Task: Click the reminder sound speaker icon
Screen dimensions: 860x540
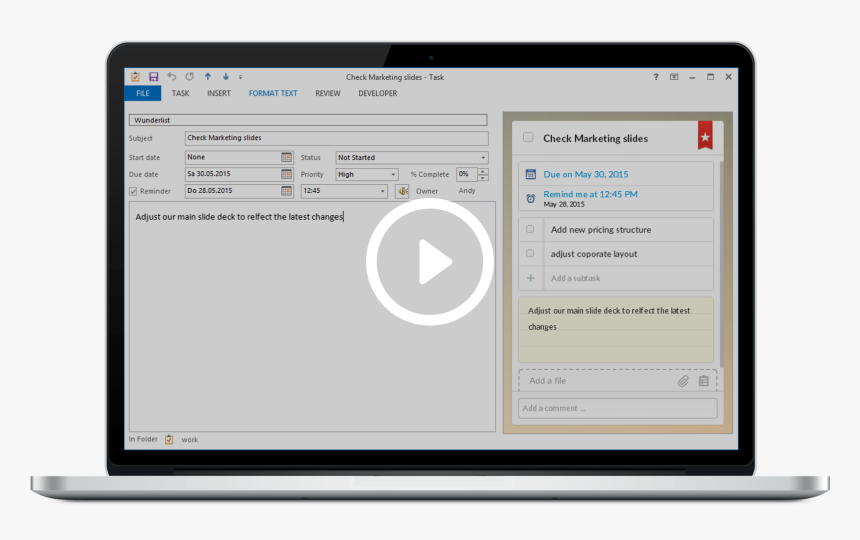Action: click(403, 191)
